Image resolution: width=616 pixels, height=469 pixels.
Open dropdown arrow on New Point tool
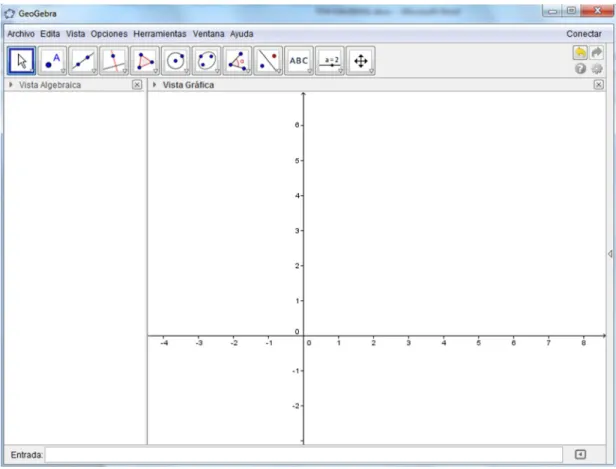pyautogui.click(x=63, y=71)
